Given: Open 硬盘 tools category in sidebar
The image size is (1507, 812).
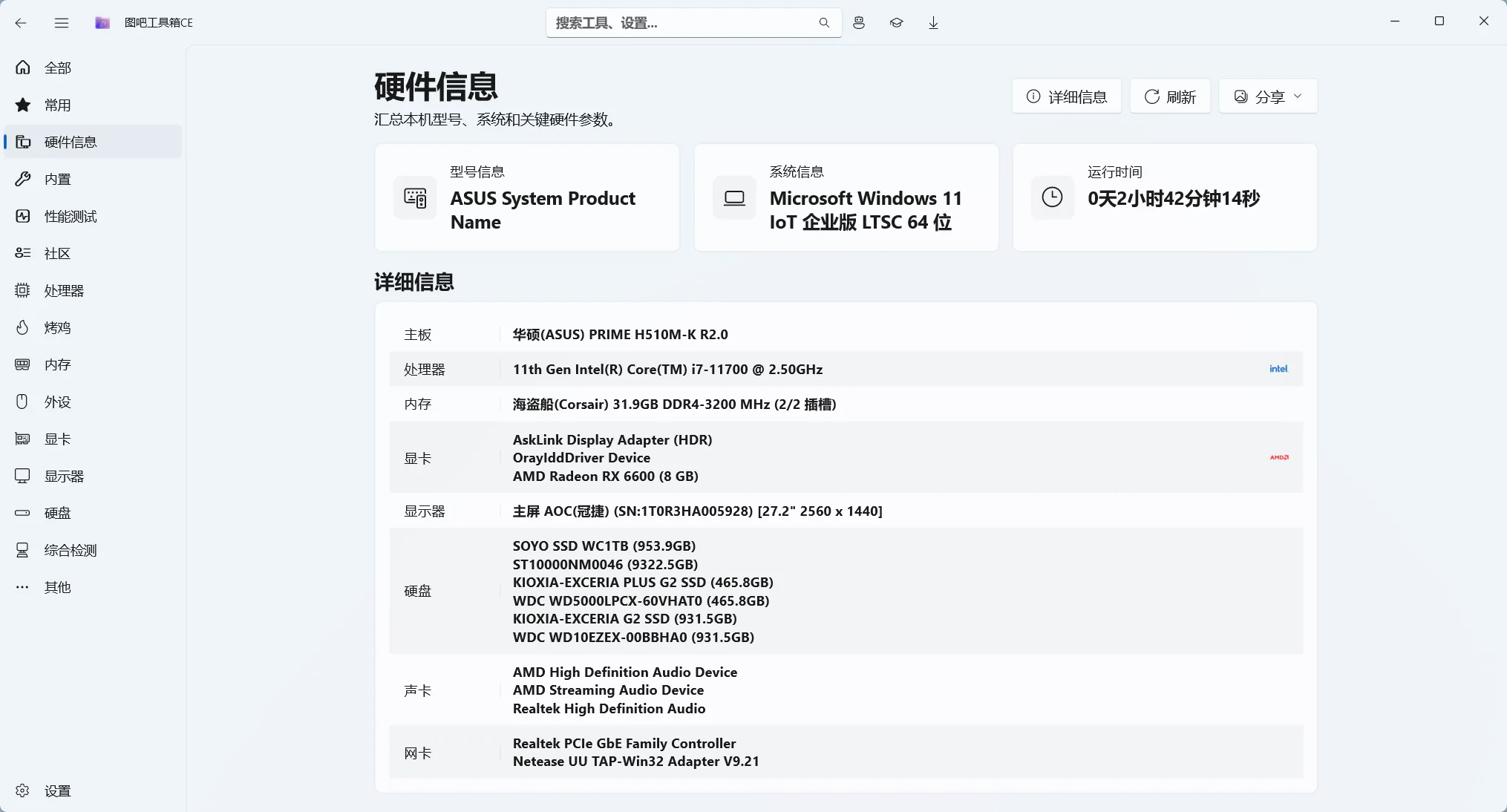Looking at the screenshot, I should [x=93, y=513].
